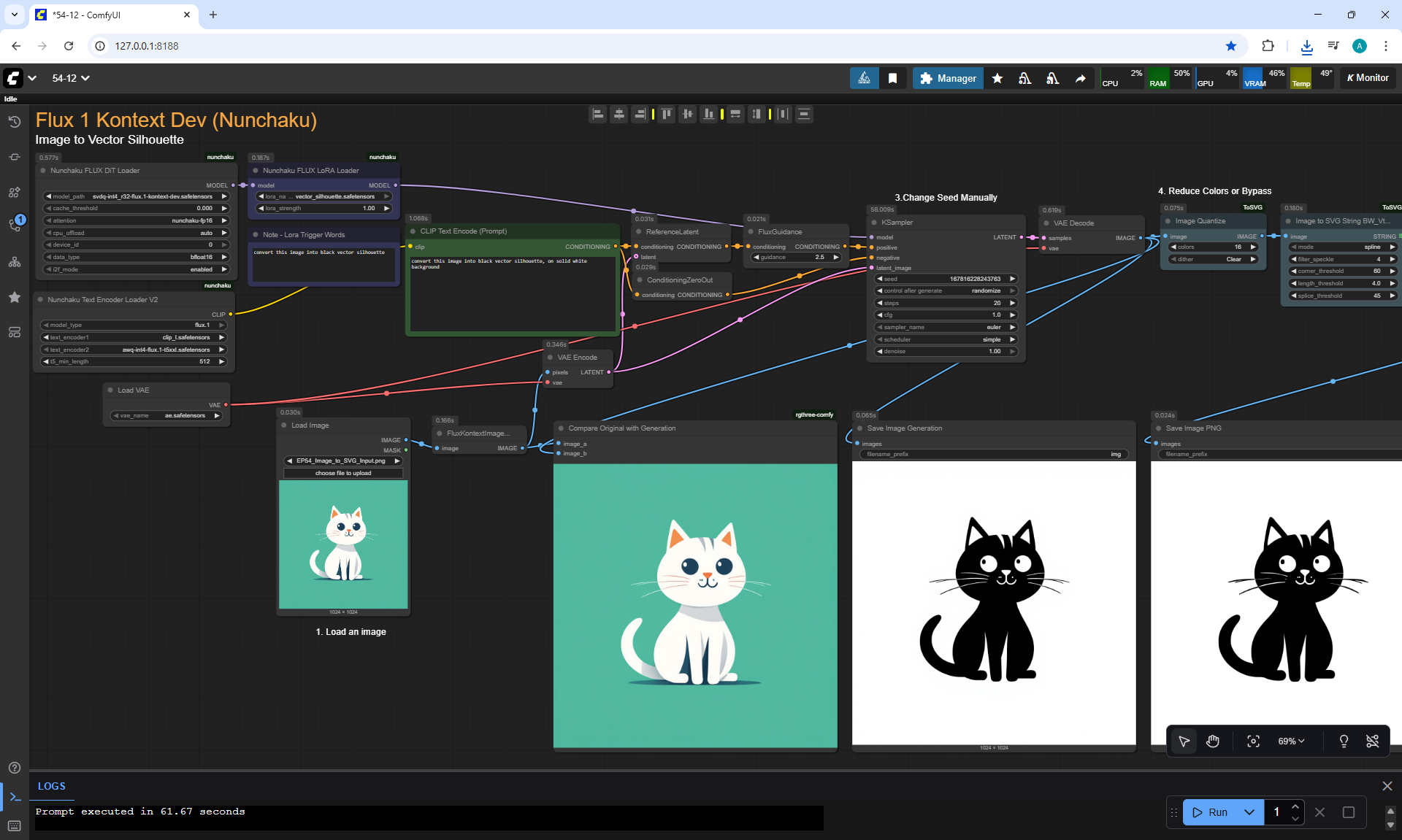
Task: Open the 54-12 workflow name dropdown
Action: coord(70,78)
